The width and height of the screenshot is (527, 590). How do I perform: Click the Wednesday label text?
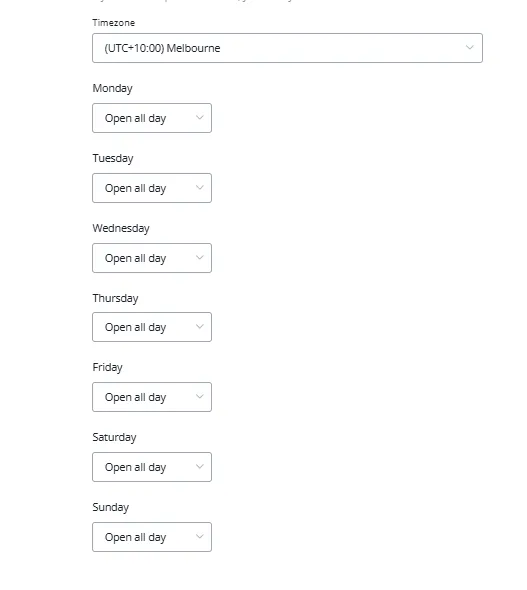pos(121,228)
